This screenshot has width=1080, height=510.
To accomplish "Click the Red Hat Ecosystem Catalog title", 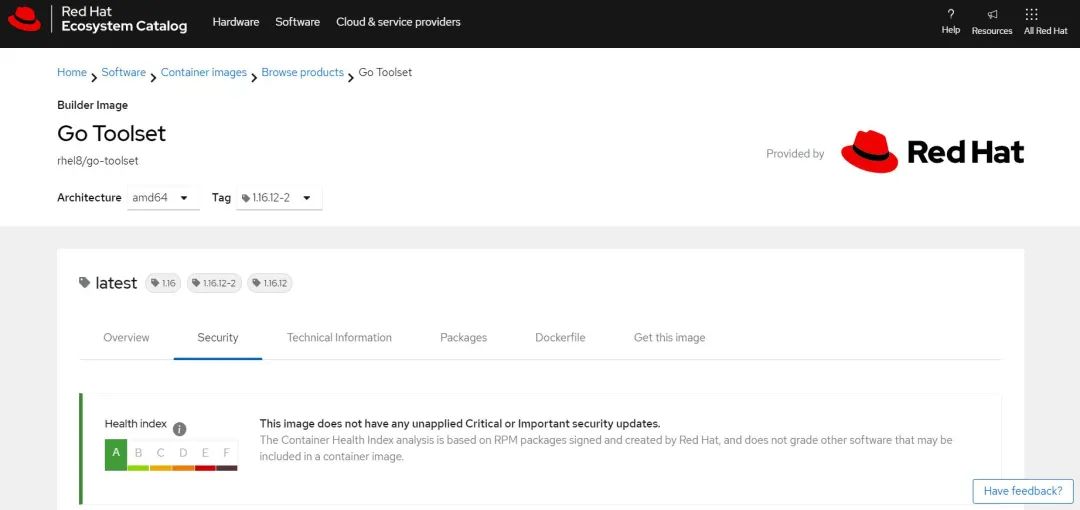I will click(x=124, y=19).
